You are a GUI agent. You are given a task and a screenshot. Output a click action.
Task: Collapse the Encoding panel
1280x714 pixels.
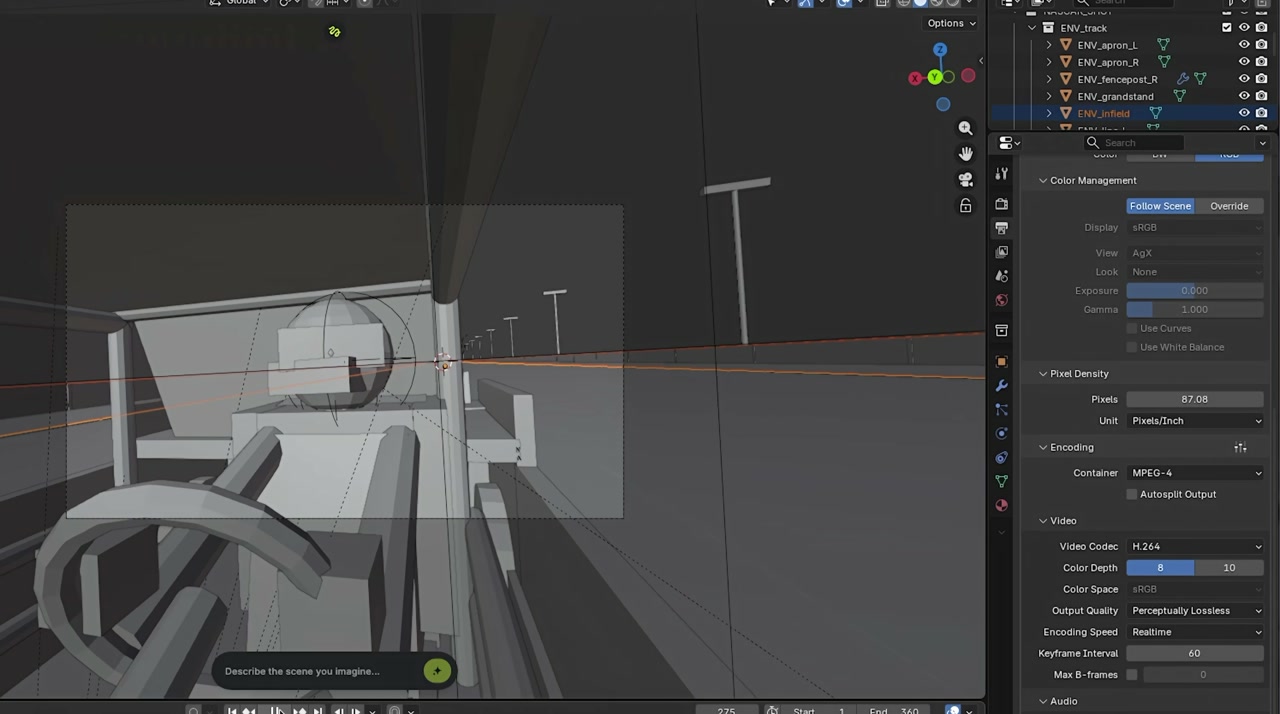click(1043, 447)
